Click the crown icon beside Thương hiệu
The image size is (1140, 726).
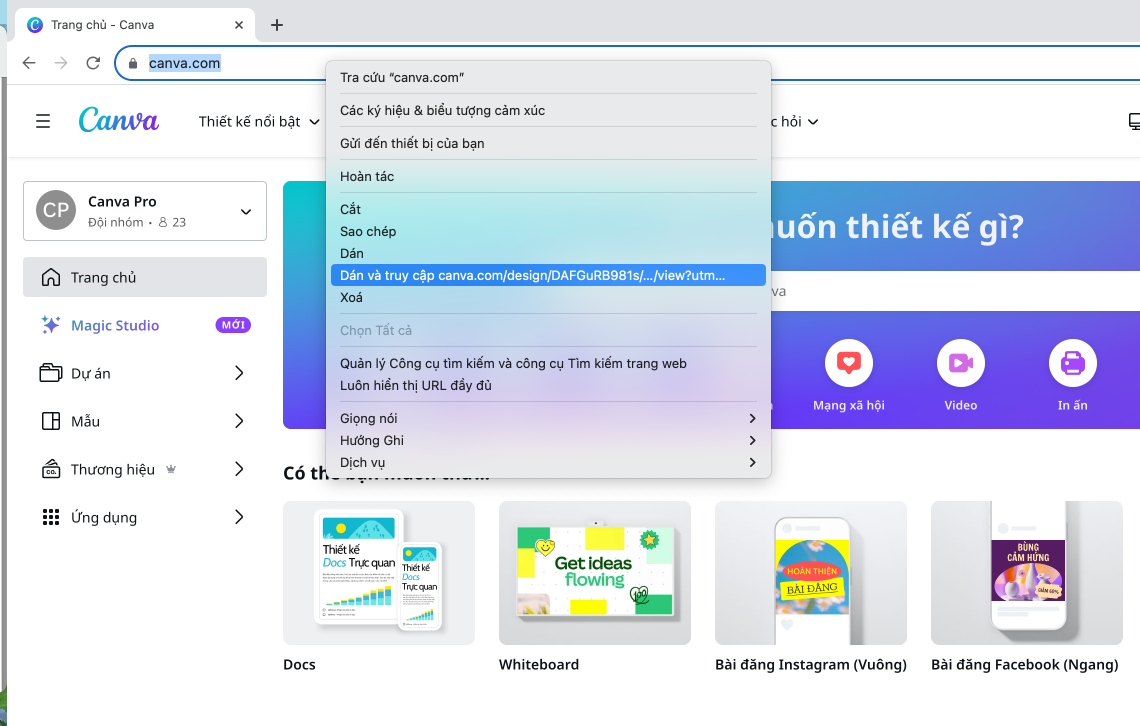pyautogui.click(x=171, y=469)
